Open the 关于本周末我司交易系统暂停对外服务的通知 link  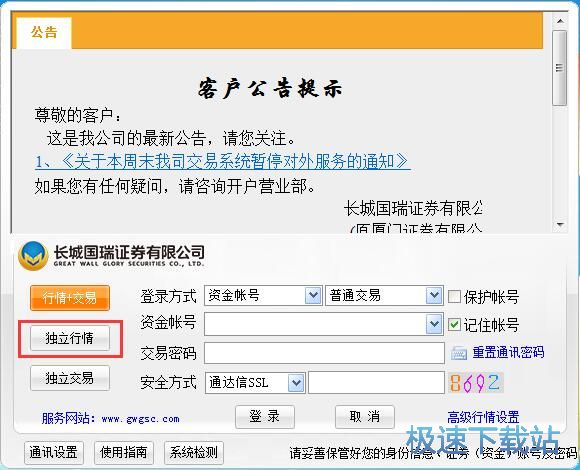(x=223, y=162)
